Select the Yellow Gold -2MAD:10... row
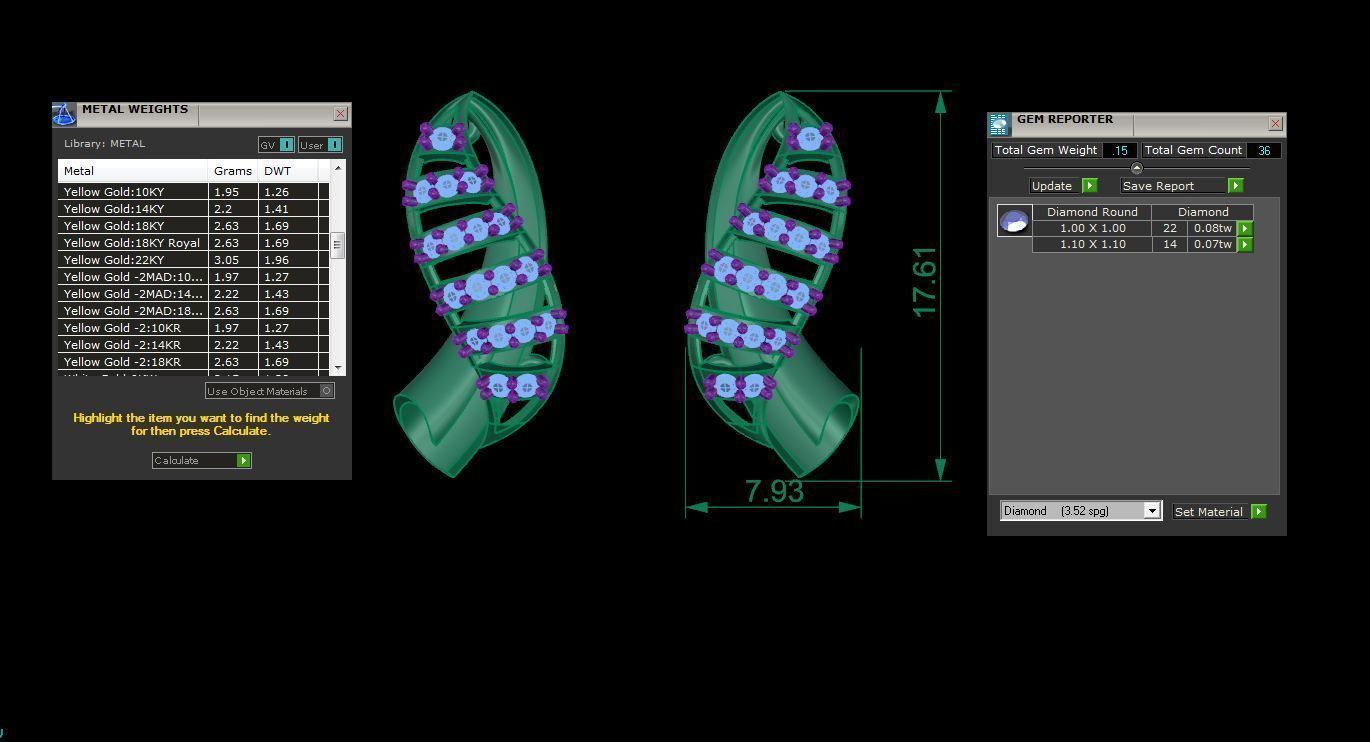The height and width of the screenshot is (742, 1370). click(x=193, y=277)
